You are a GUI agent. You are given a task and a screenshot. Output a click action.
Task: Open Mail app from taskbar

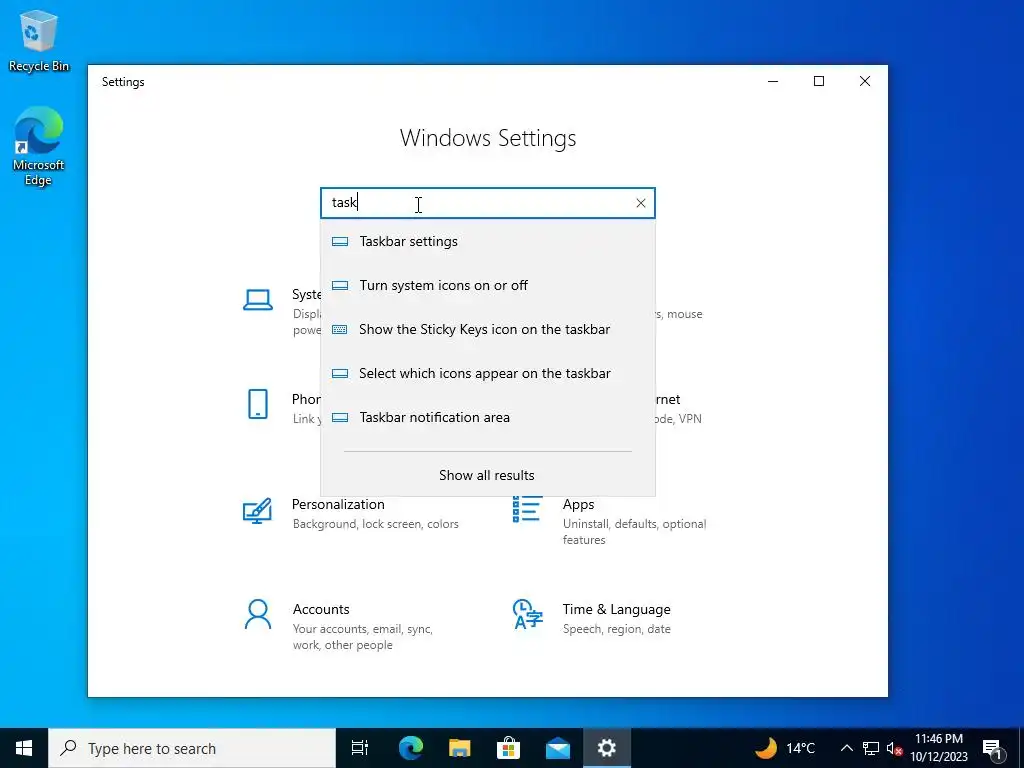[x=558, y=748]
